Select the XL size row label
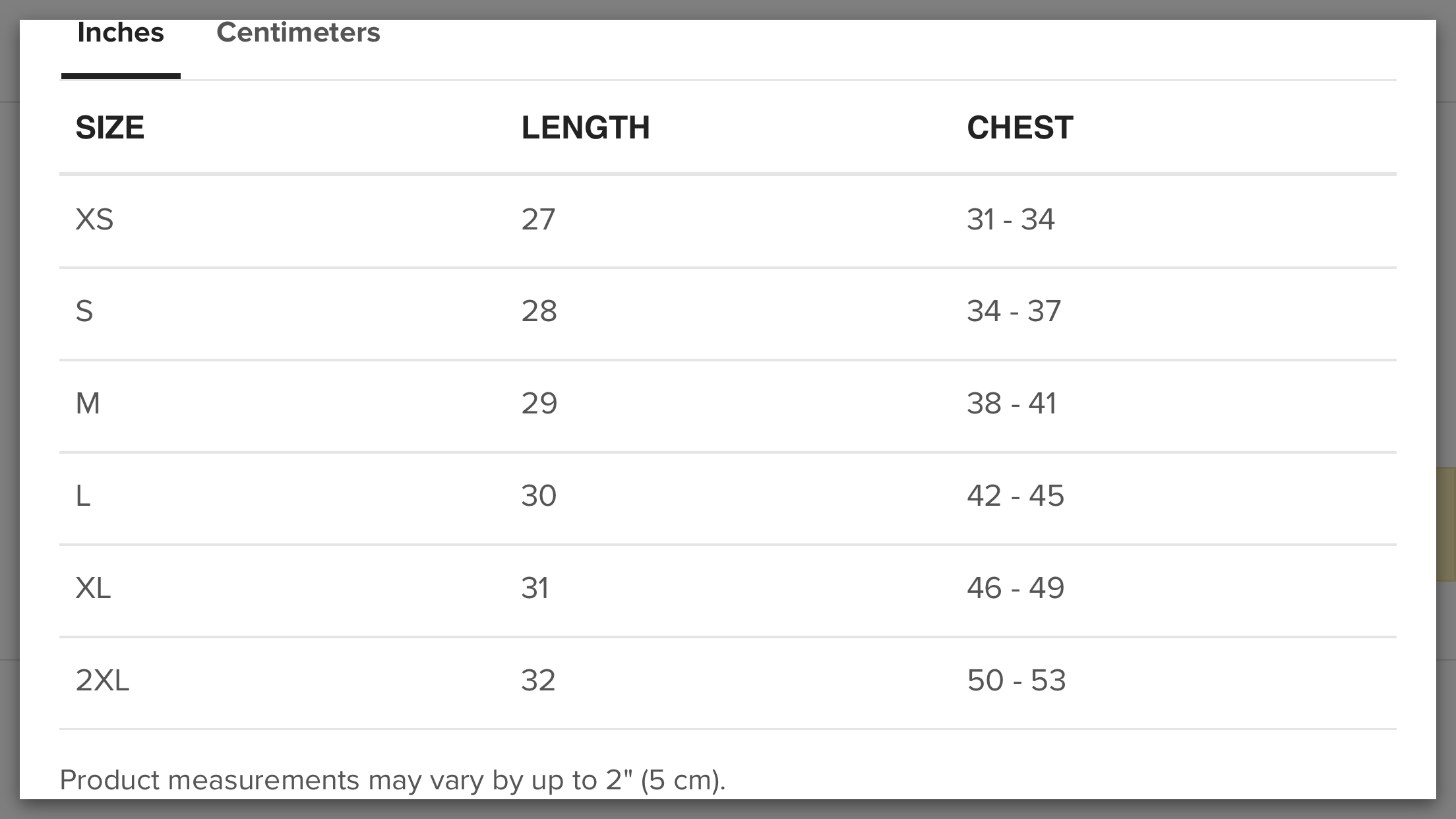 pos(93,588)
